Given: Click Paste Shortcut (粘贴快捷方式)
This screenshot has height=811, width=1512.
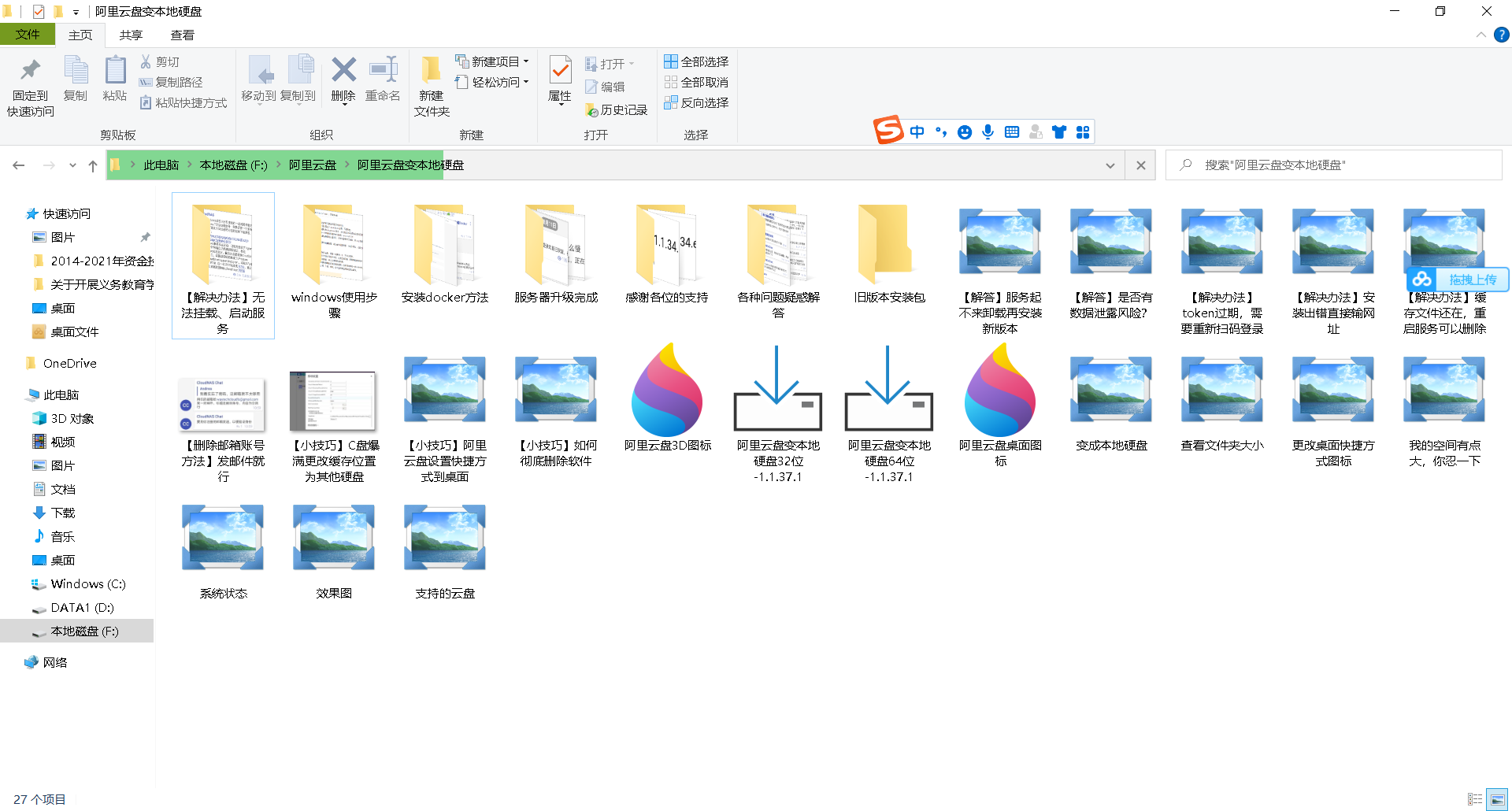Looking at the screenshot, I should (183, 102).
